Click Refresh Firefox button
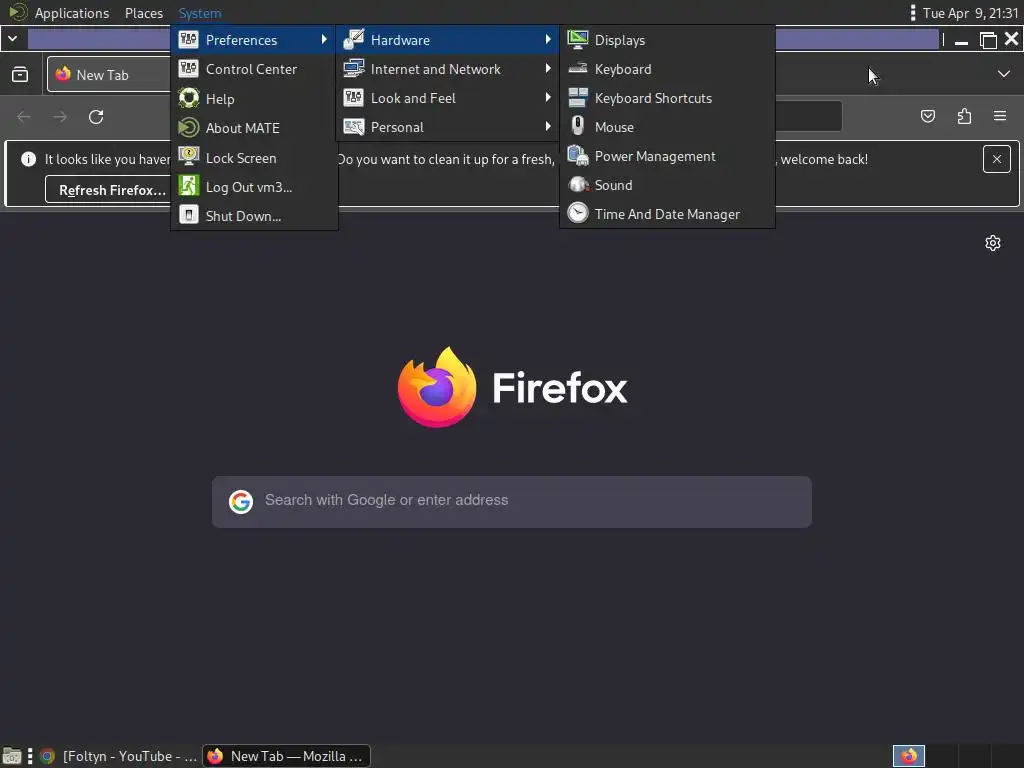This screenshot has height=768, width=1024. tap(112, 190)
